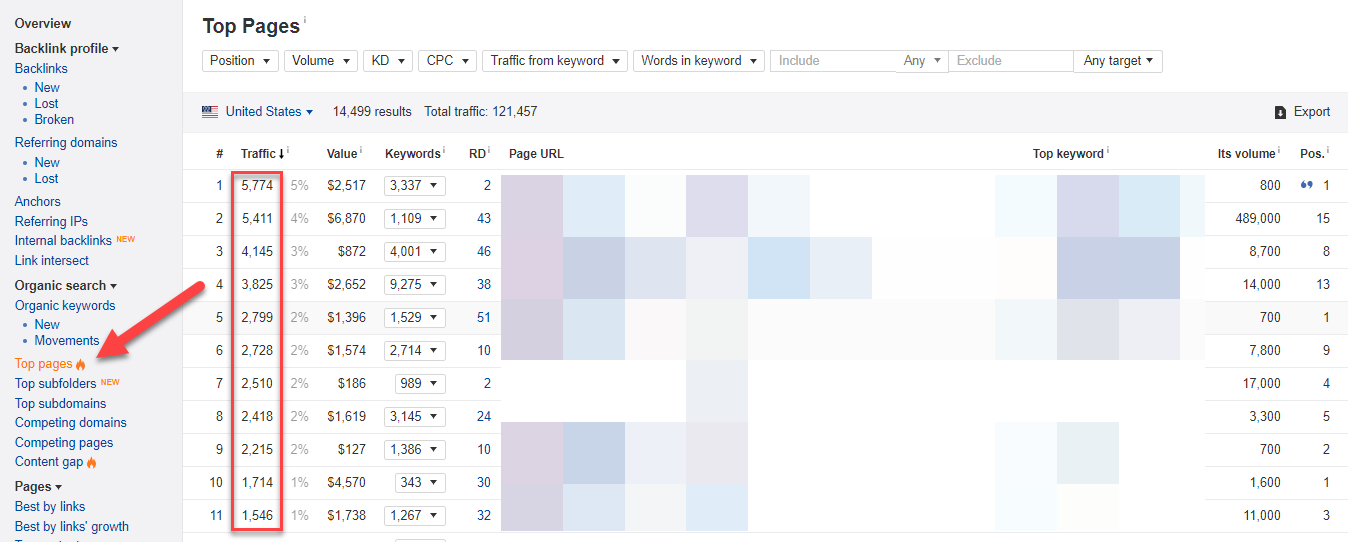1348x542 pixels.
Task: Click Total traffic: 121,457 text
Action: pyautogui.click(x=481, y=112)
